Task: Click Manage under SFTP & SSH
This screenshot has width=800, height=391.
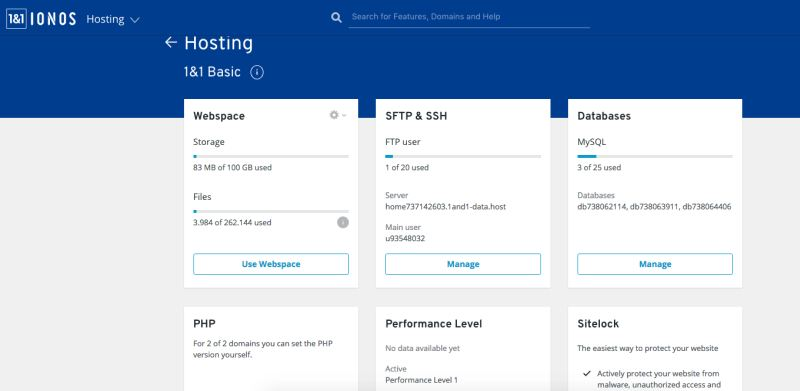Action: click(463, 264)
